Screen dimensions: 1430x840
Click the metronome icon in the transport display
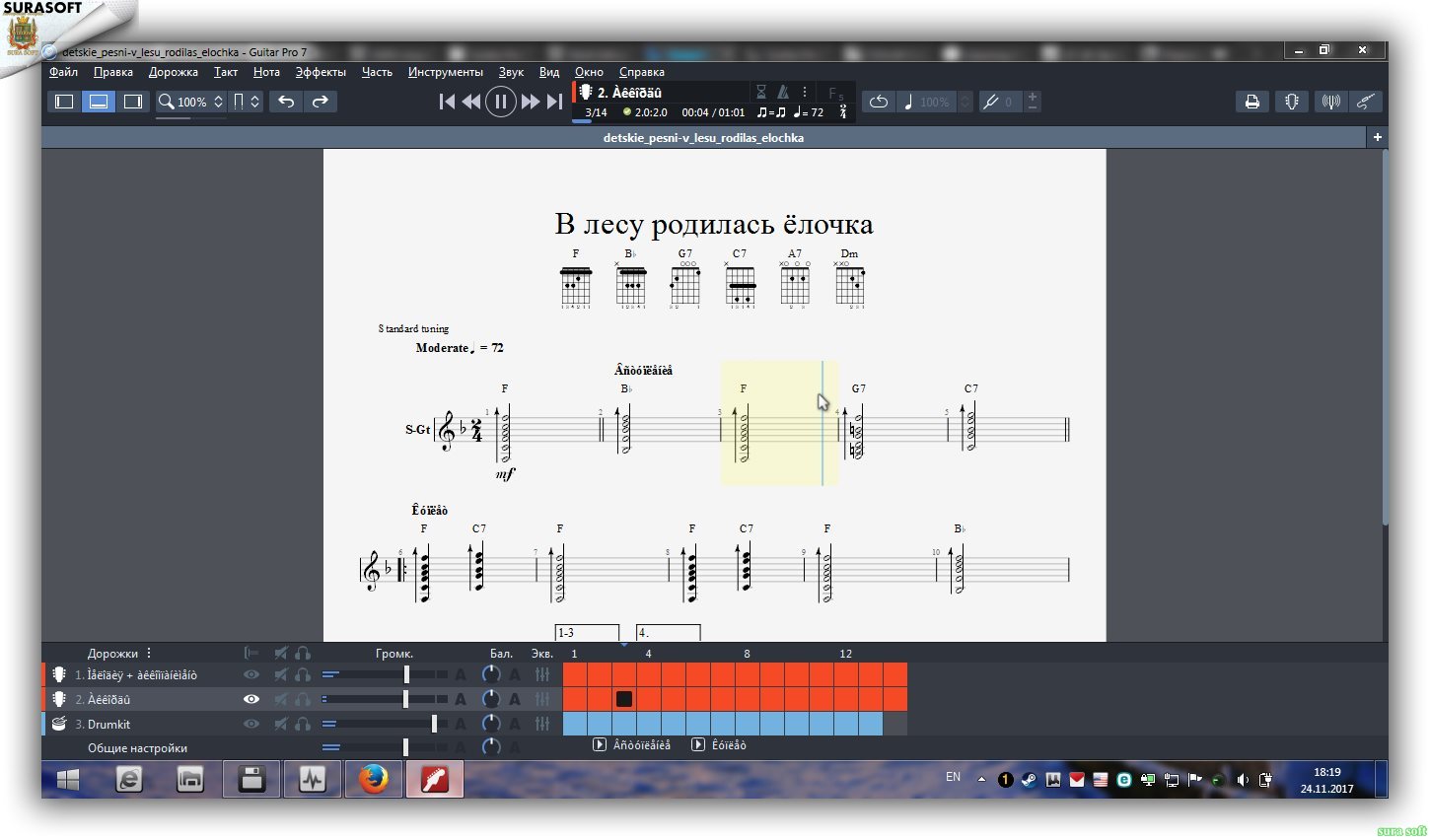pyautogui.click(x=783, y=92)
